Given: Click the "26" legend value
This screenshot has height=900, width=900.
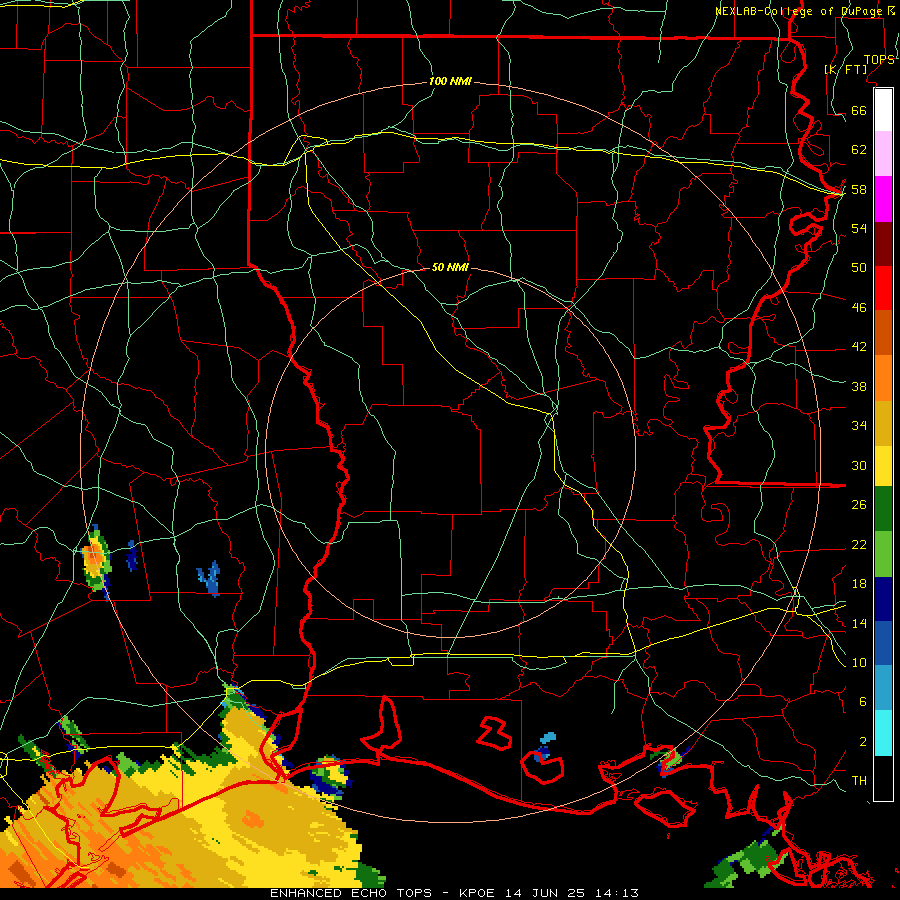Looking at the screenshot, I should coord(859,505).
